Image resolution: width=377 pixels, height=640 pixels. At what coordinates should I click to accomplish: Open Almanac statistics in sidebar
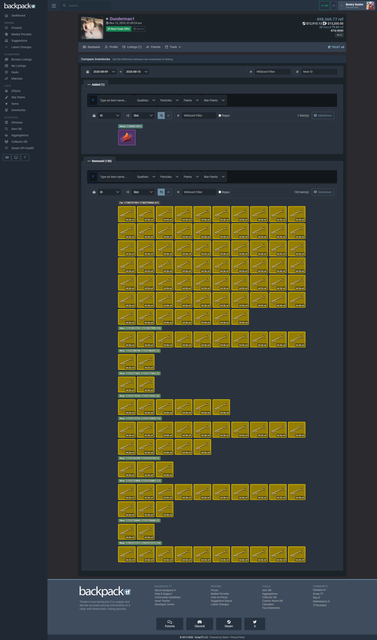tap(17, 122)
